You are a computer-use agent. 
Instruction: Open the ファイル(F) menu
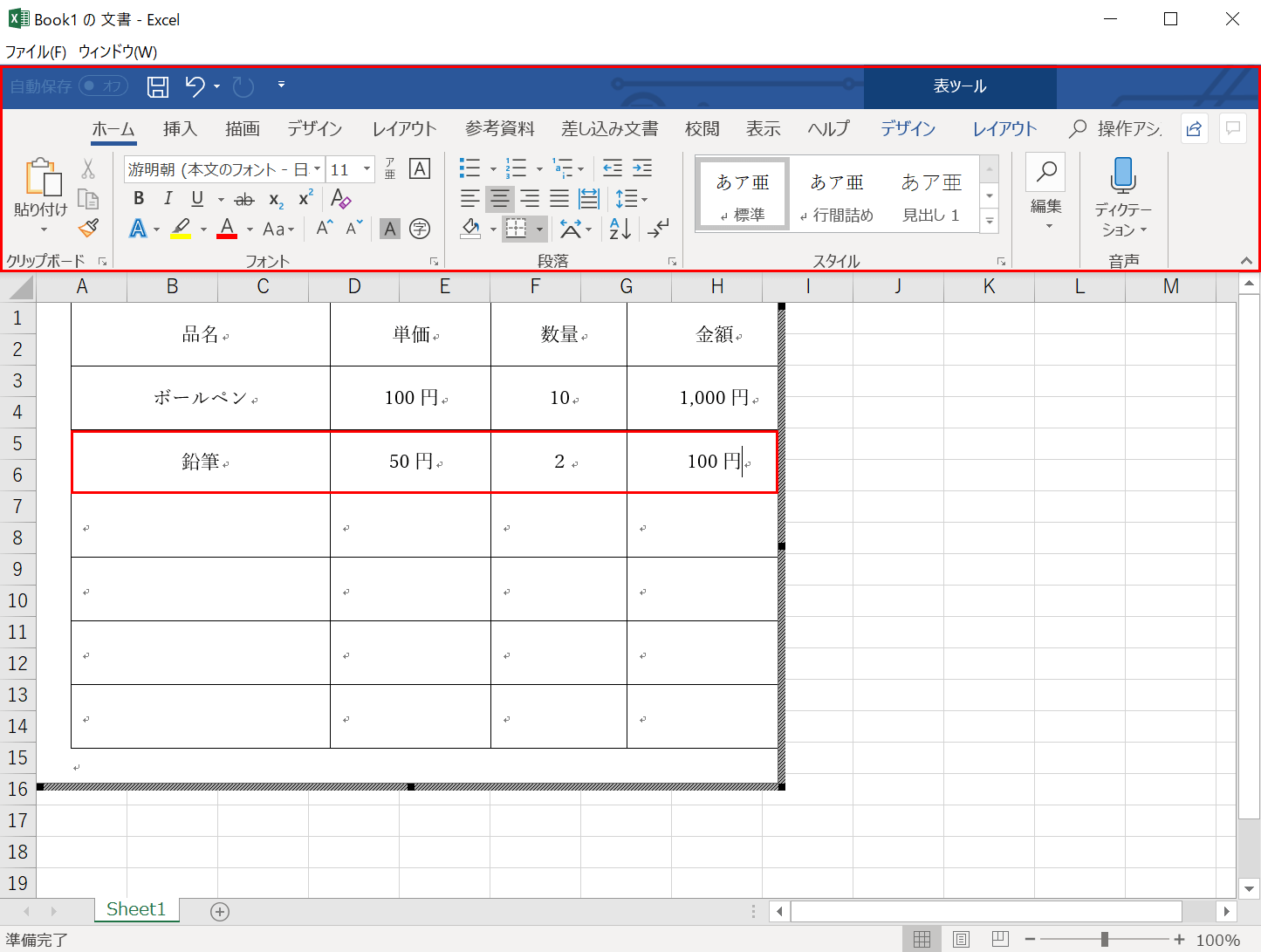coord(36,51)
